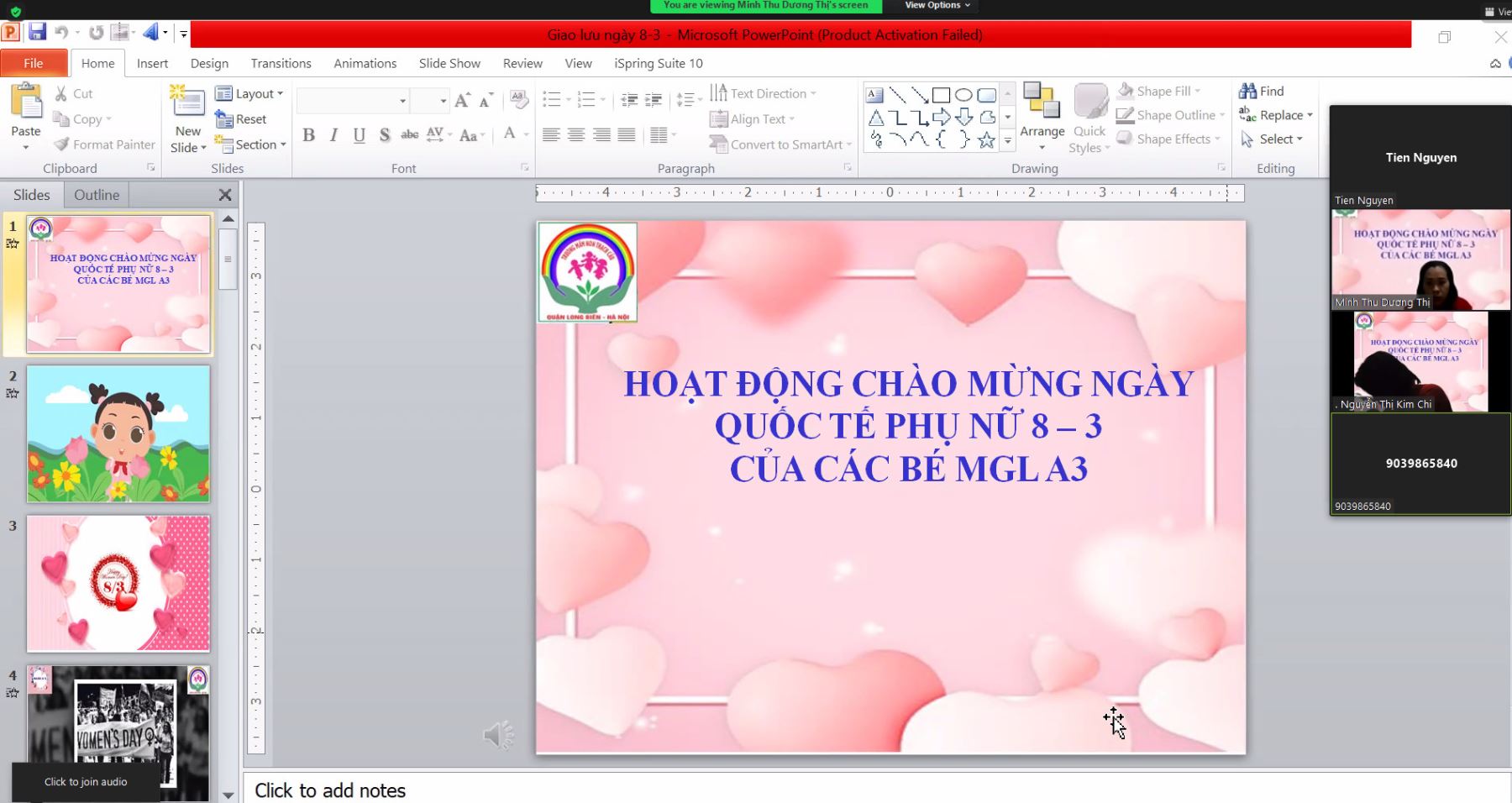The width and height of the screenshot is (1512, 803).
Task: Click the Find binoculars icon
Action: click(x=1248, y=91)
